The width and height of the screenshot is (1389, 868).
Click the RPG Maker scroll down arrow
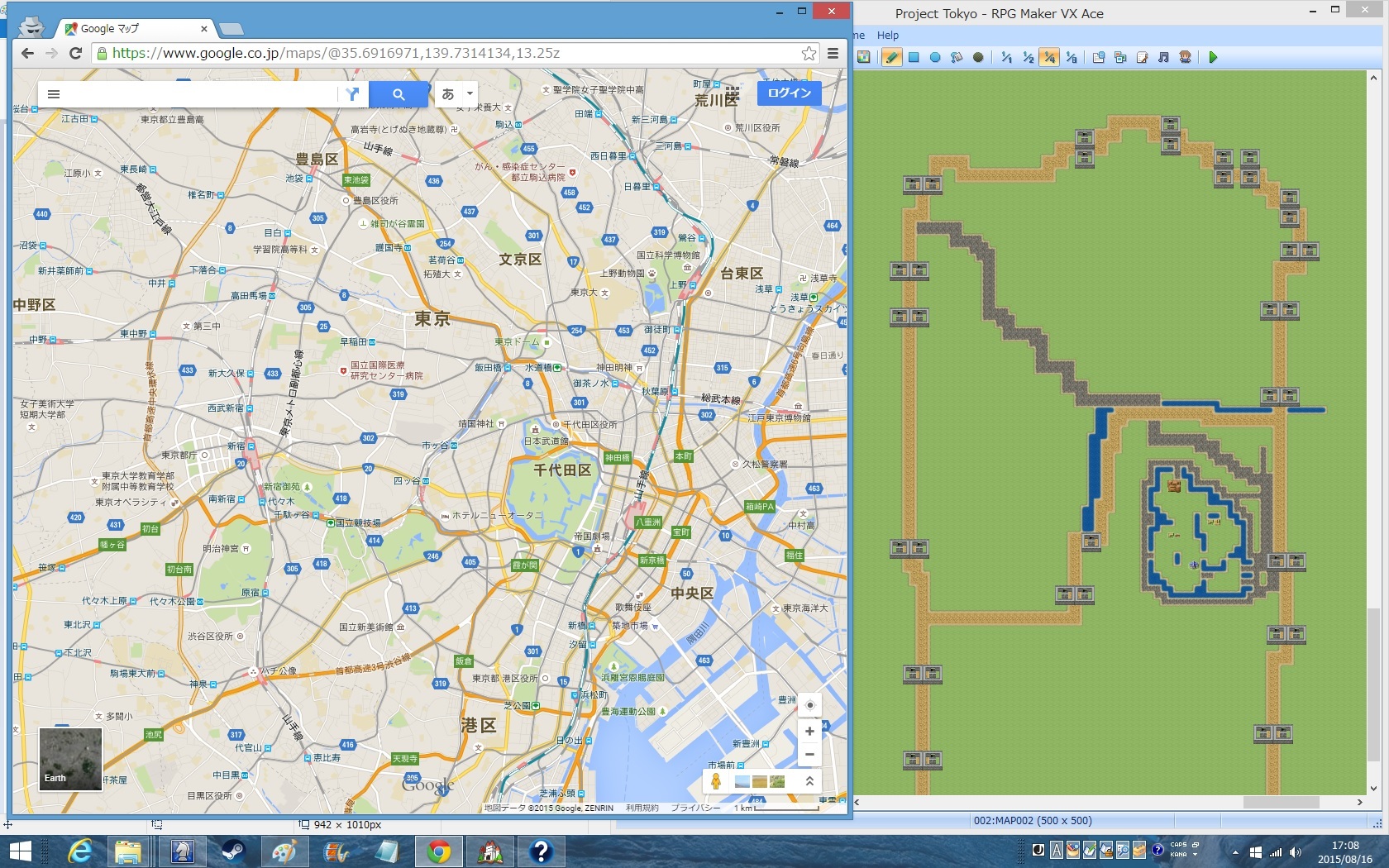pyautogui.click(x=1374, y=789)
